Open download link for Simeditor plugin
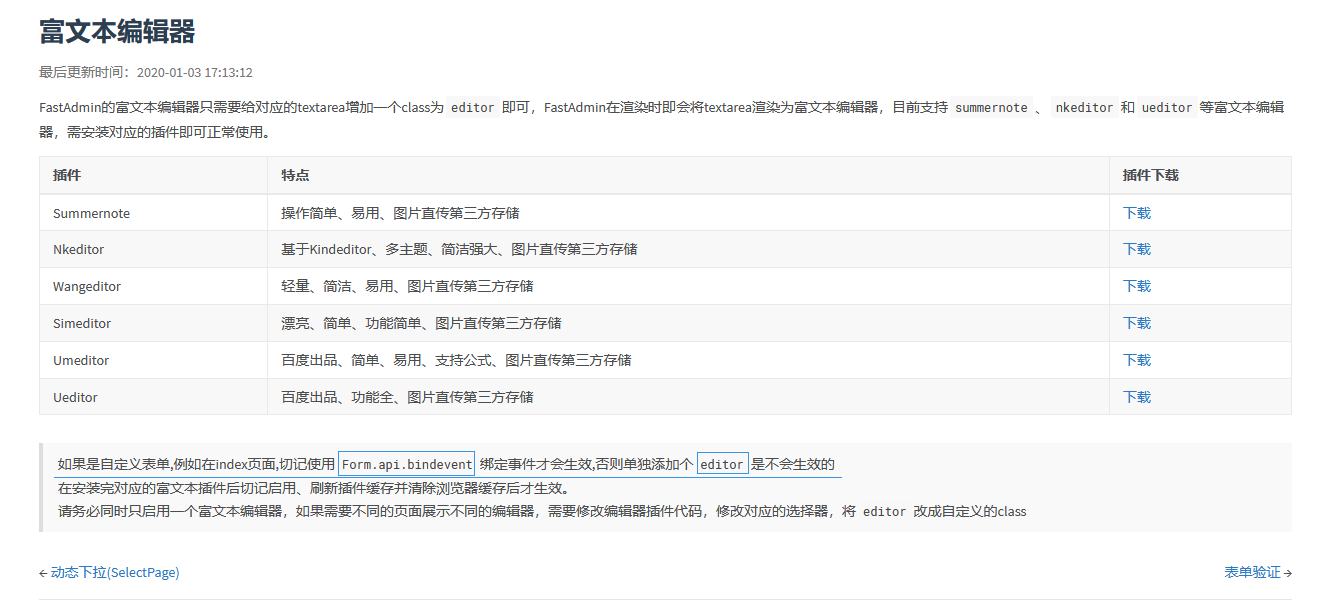1325x602 pixels. 1136,323
